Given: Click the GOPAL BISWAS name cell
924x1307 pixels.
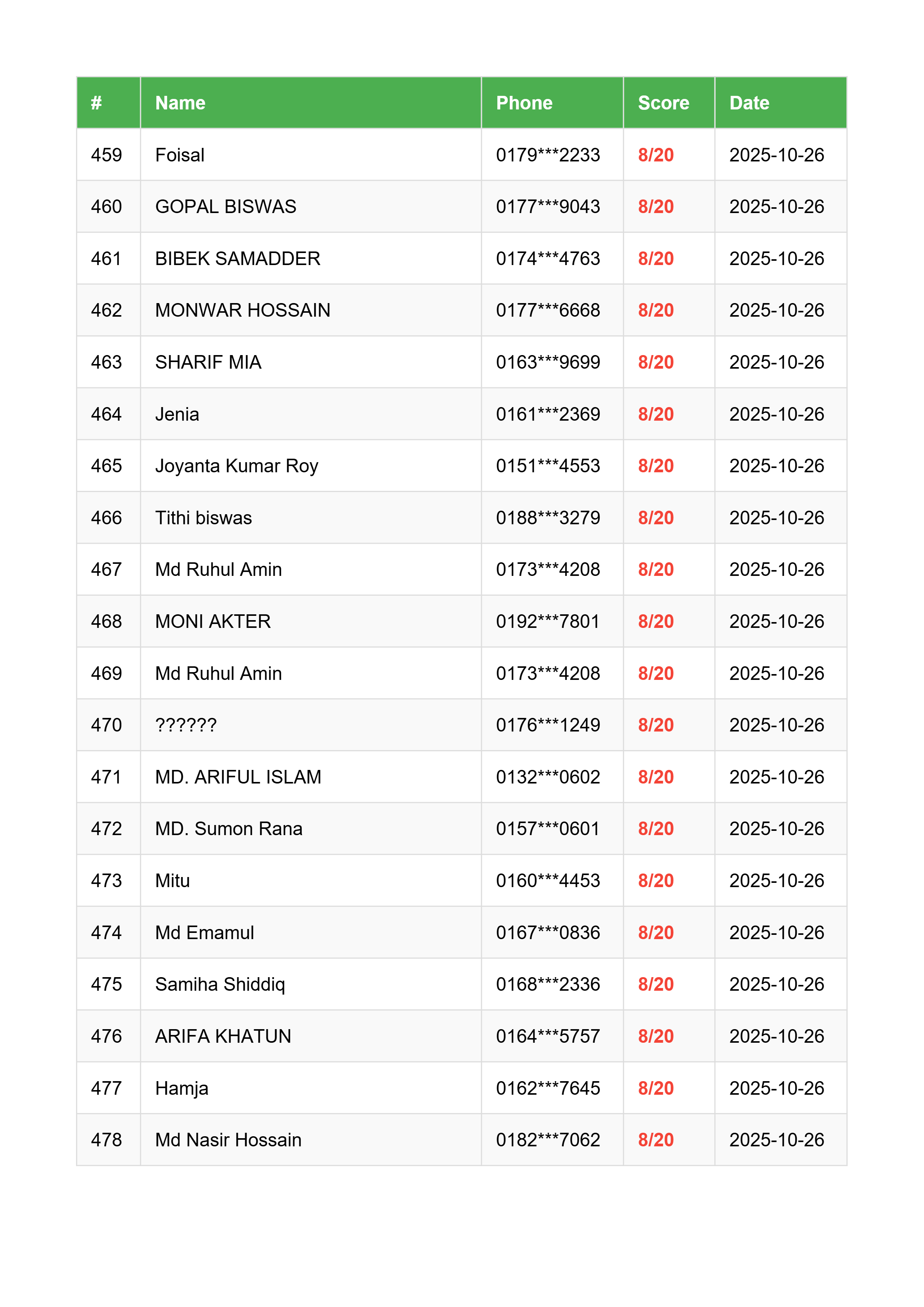Looking at the screenshot, I should tap(225, 206).
